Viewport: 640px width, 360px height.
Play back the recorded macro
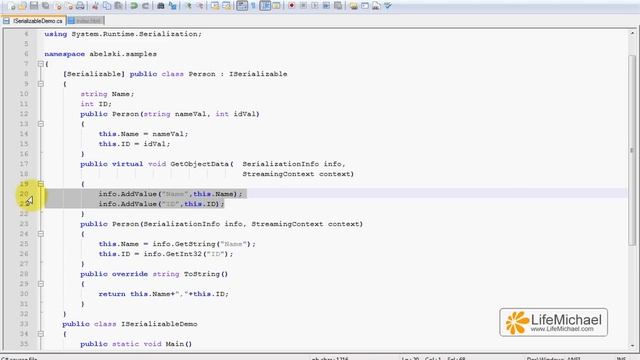(x=315, y=6)
